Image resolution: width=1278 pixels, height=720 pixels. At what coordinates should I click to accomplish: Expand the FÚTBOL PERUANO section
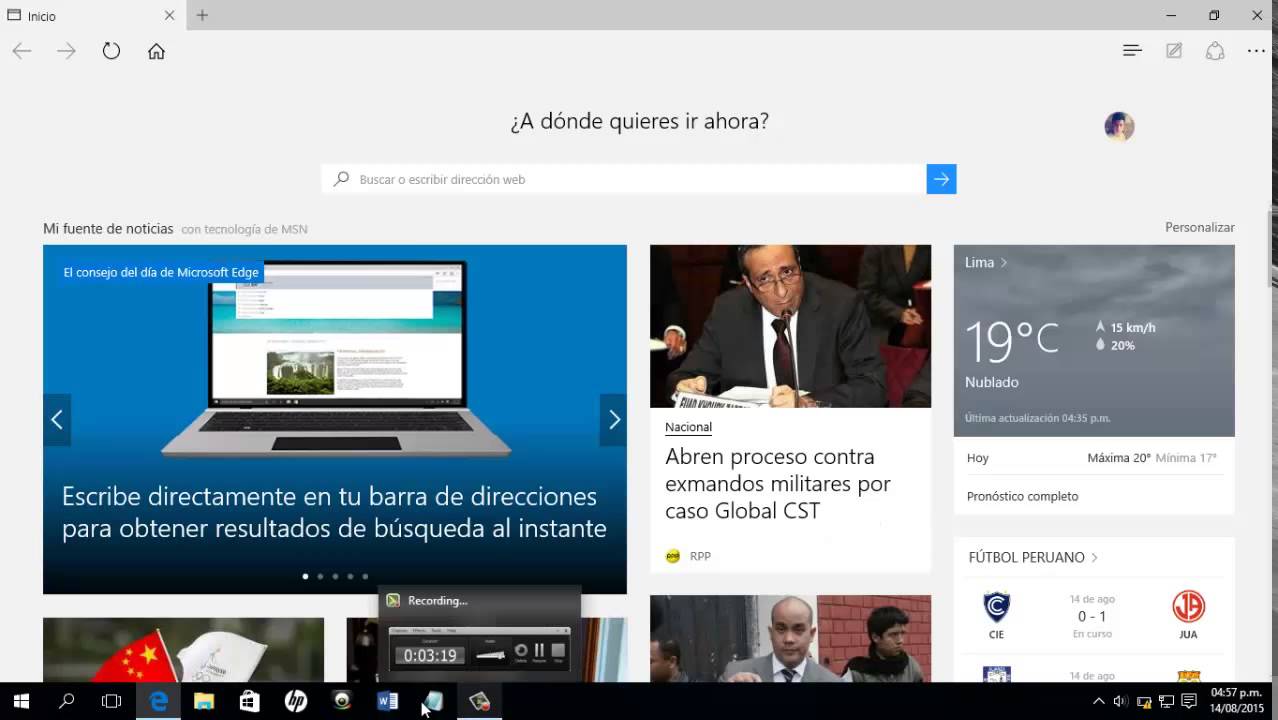[x=1034, y=557]
